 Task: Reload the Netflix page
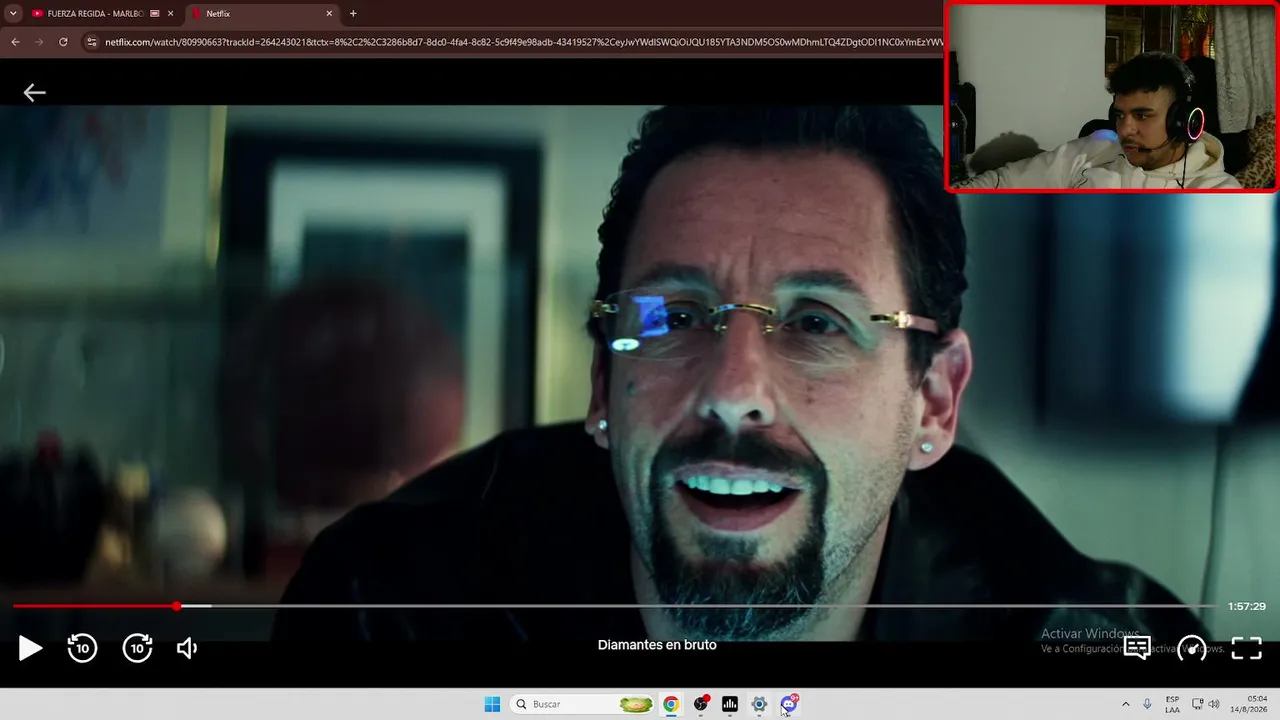(x=63, y=42)
